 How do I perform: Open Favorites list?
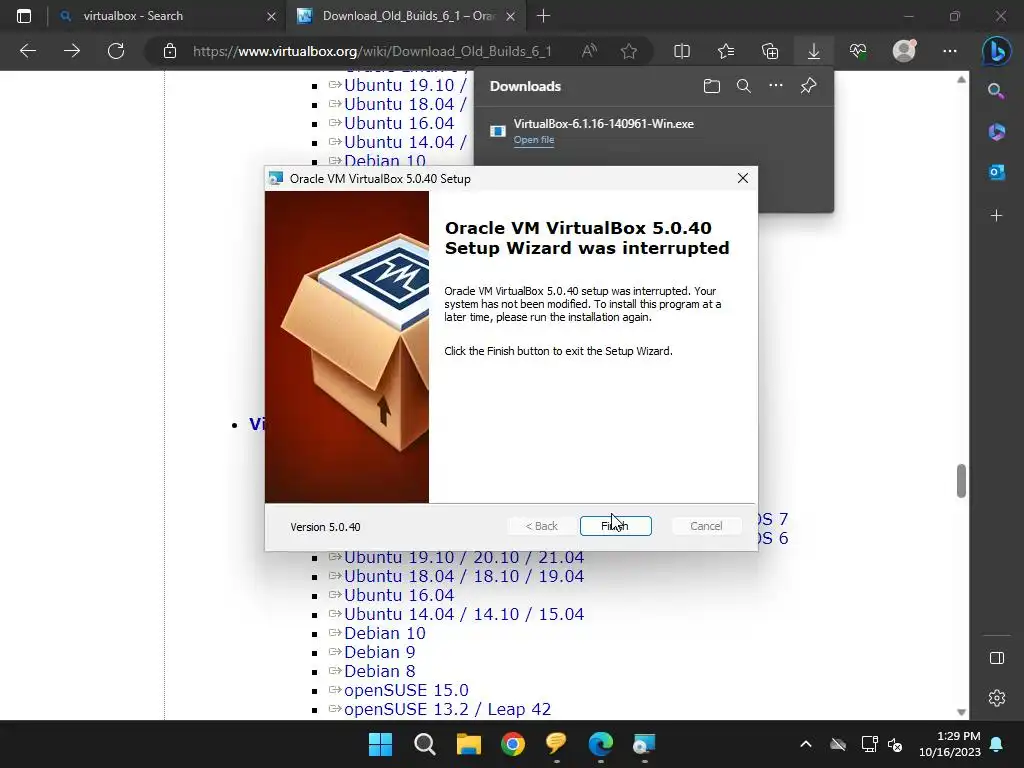click(x=726, y=51)
